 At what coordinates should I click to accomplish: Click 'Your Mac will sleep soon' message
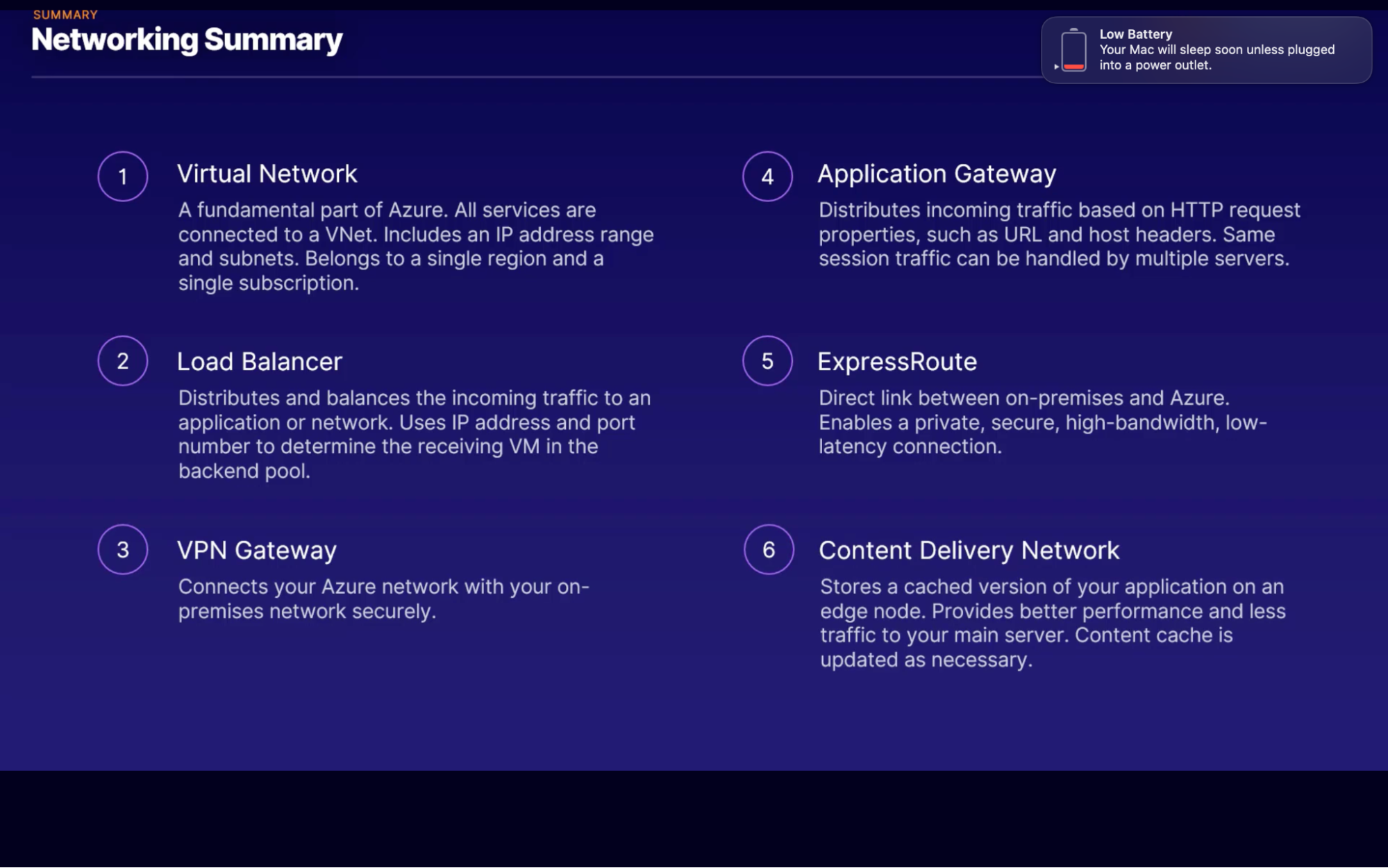tap(1216, 58)
